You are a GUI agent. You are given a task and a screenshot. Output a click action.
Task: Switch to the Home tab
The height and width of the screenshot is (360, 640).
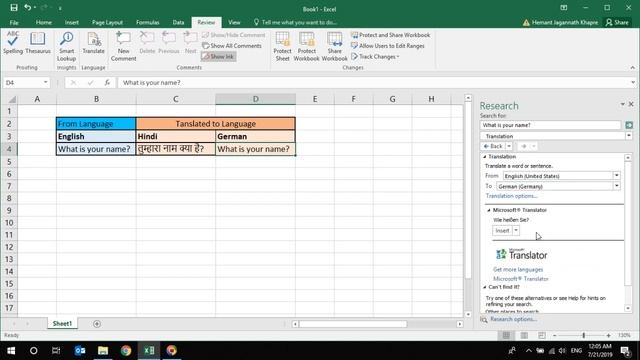[x=44, y=22]
